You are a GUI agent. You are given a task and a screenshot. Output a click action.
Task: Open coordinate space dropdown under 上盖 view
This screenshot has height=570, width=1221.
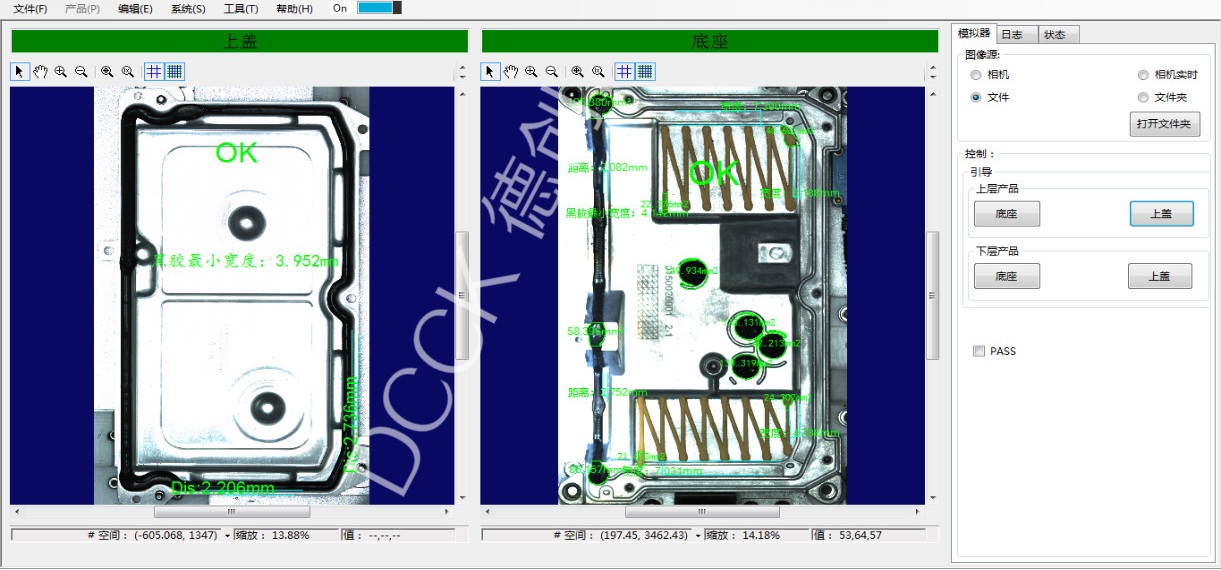(227, 535)
